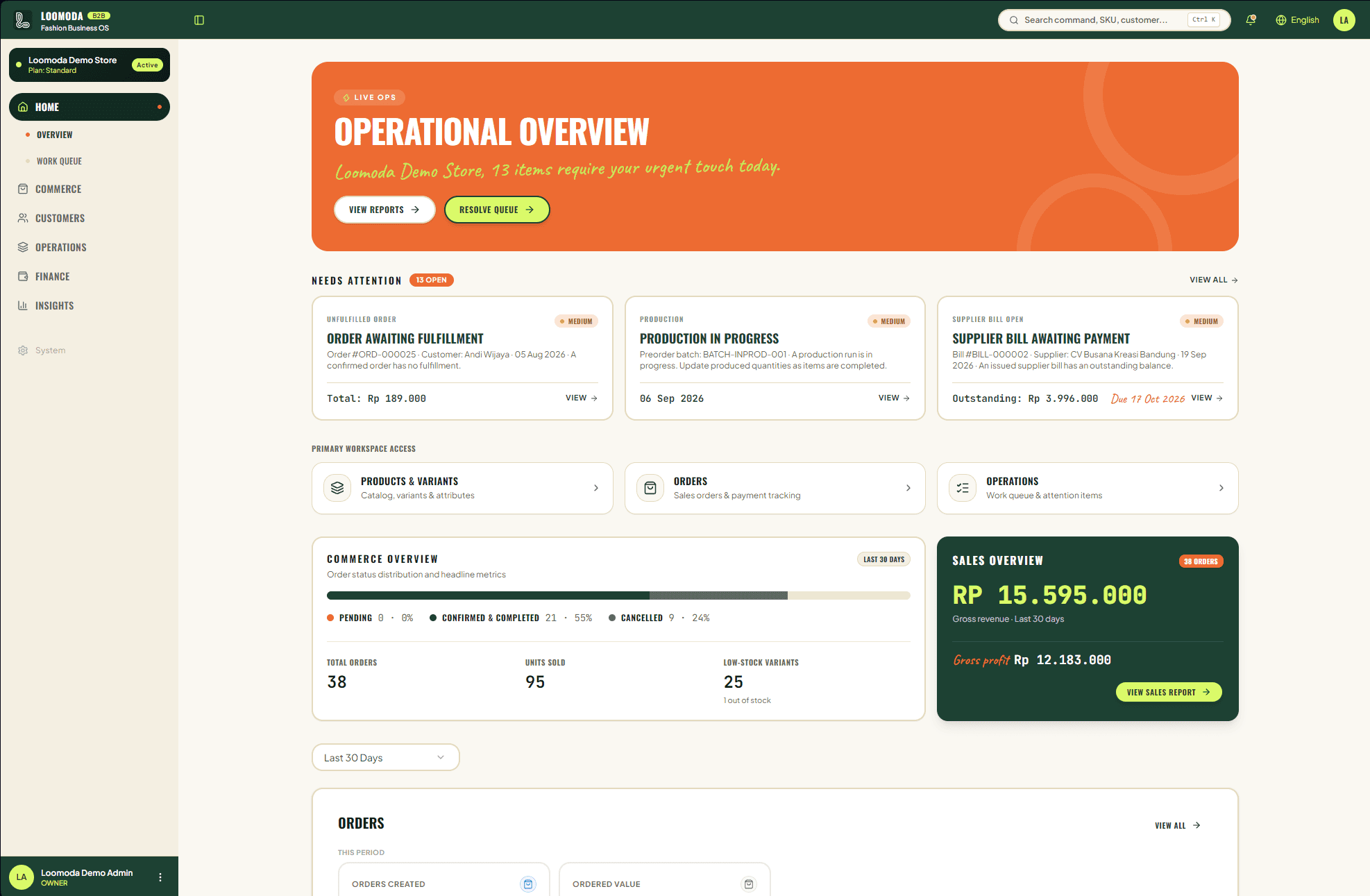Click the Resolve Queue button

[497, 210]
